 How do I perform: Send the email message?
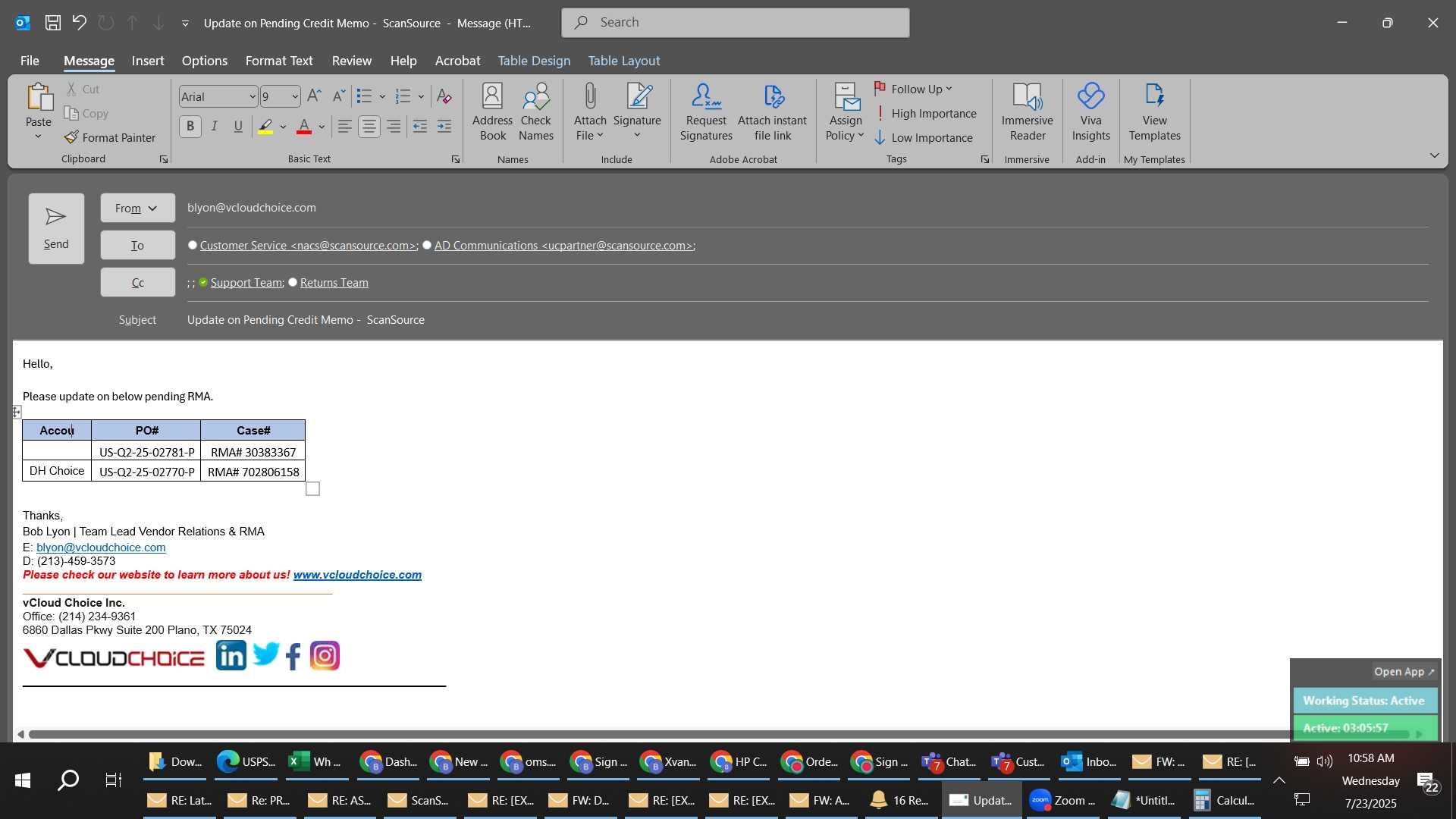(x=56, y=228)
